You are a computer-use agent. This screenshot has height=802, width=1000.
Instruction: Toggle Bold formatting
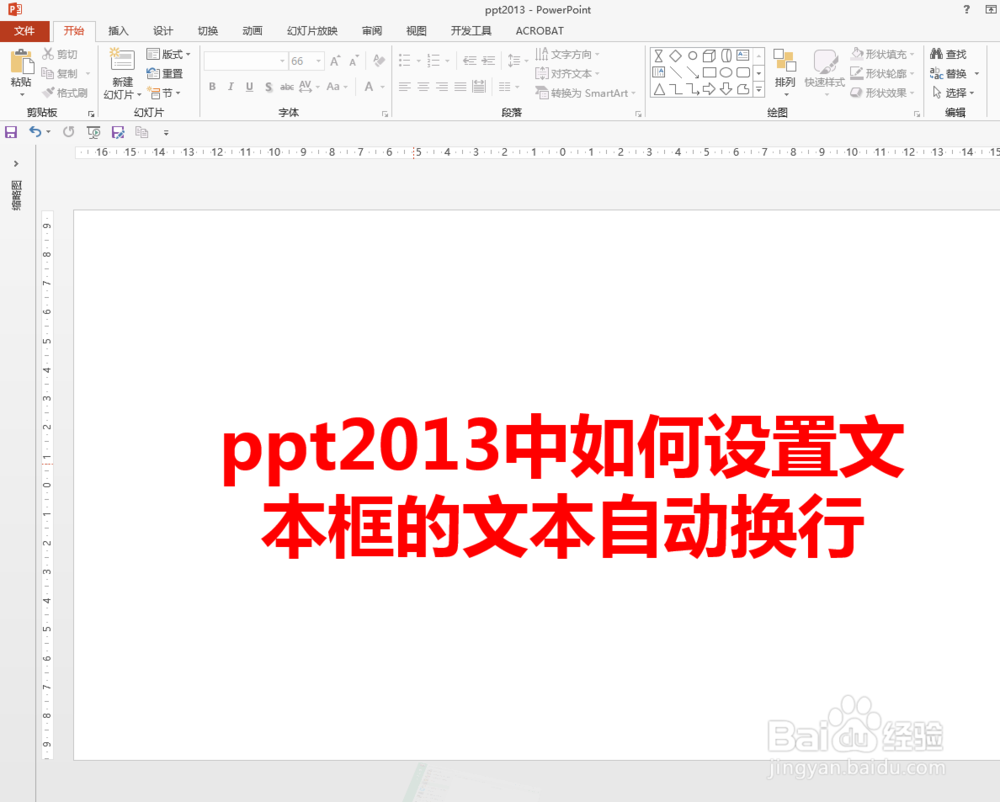(x=212, y=87)
